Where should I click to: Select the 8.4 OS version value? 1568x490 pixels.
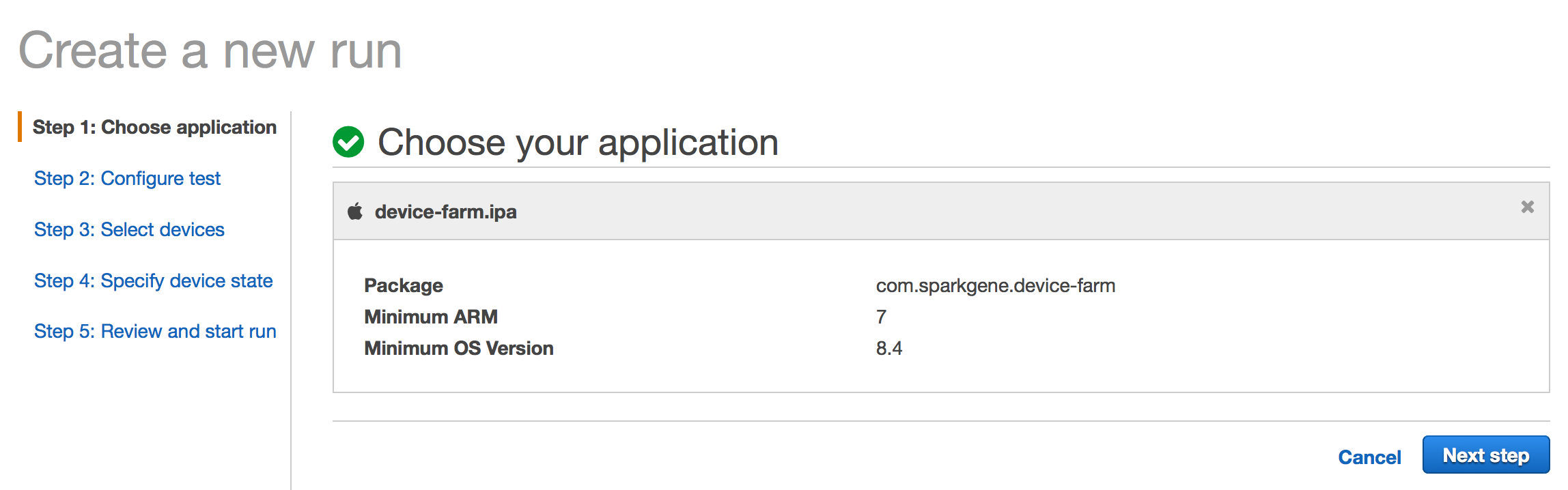click(x=888, y=349)
